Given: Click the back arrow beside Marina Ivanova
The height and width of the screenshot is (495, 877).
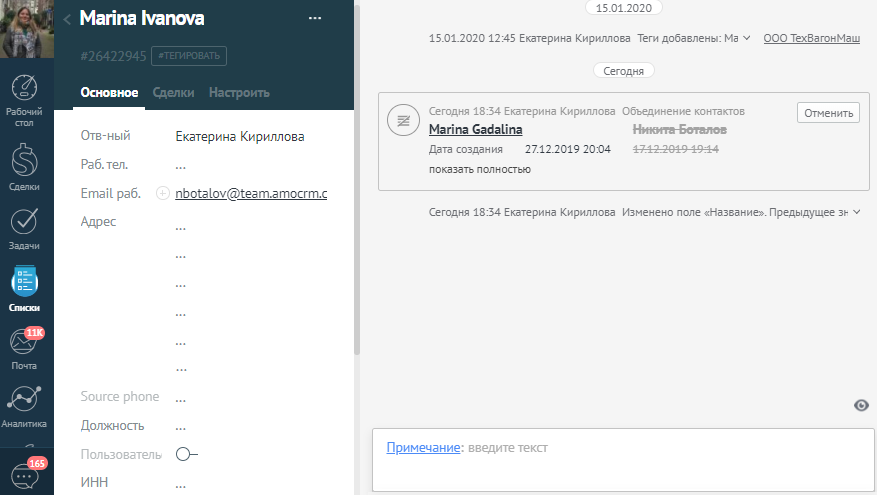Looking at the screenshot, I should point(67,19).
